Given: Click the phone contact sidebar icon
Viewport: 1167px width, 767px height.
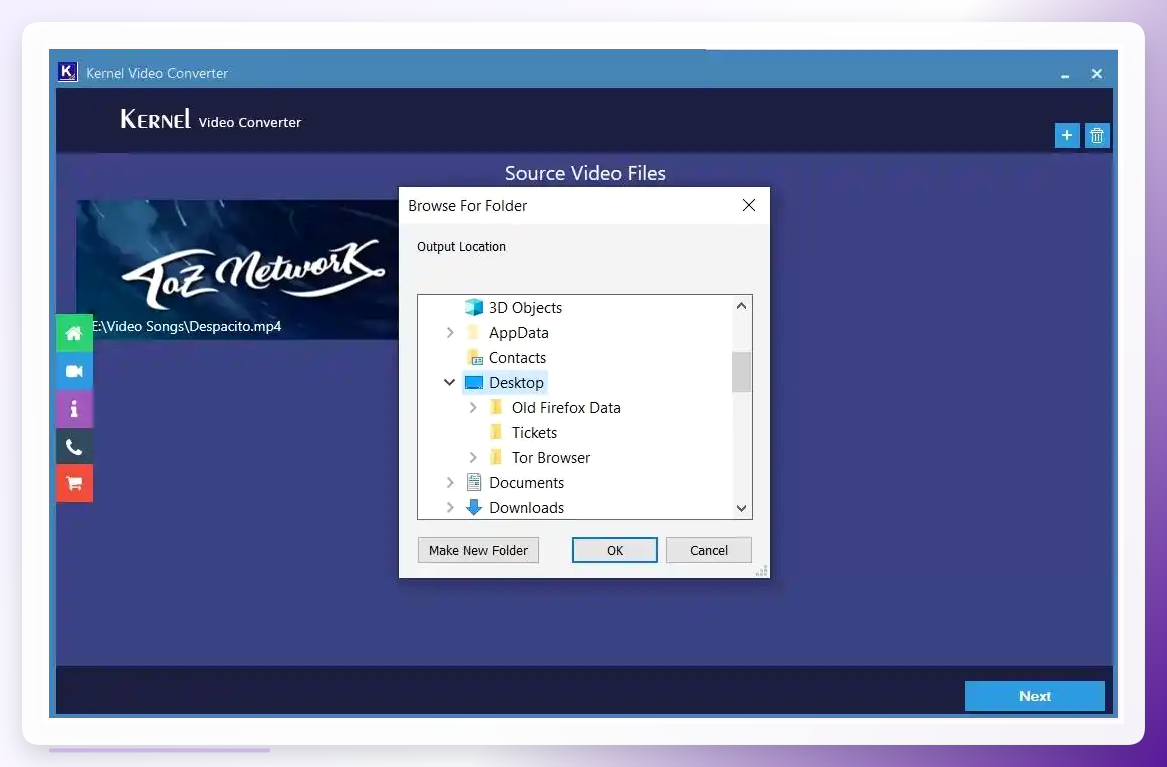Looking at the screenshot, I should [x=74, y=446].
